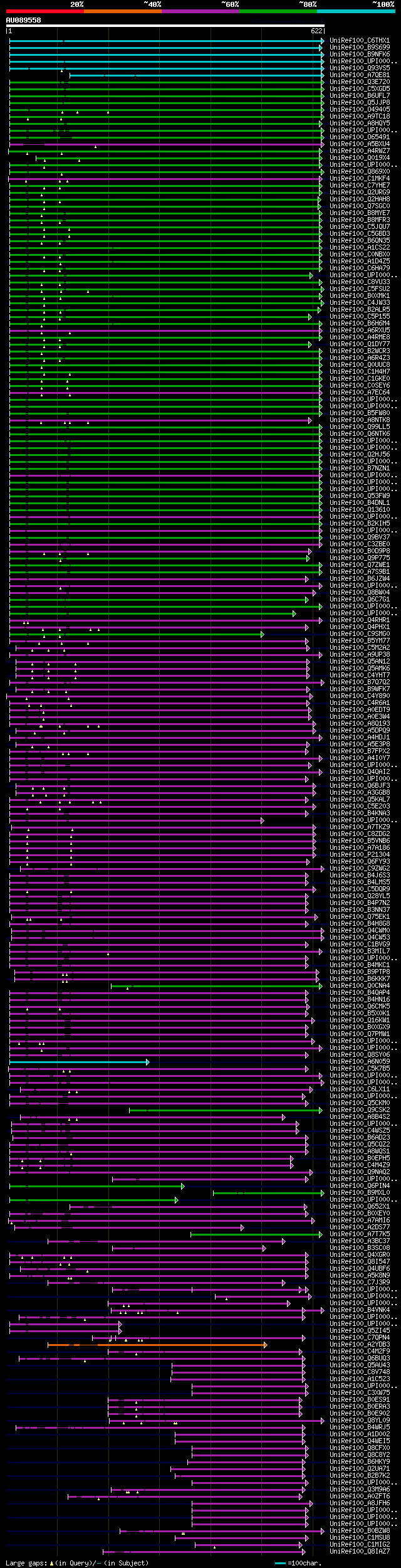Viewport: 401px width, 1568px height.
Task: Select the UniRef100_C9ZWG2 label
Action: pos(360,869)
